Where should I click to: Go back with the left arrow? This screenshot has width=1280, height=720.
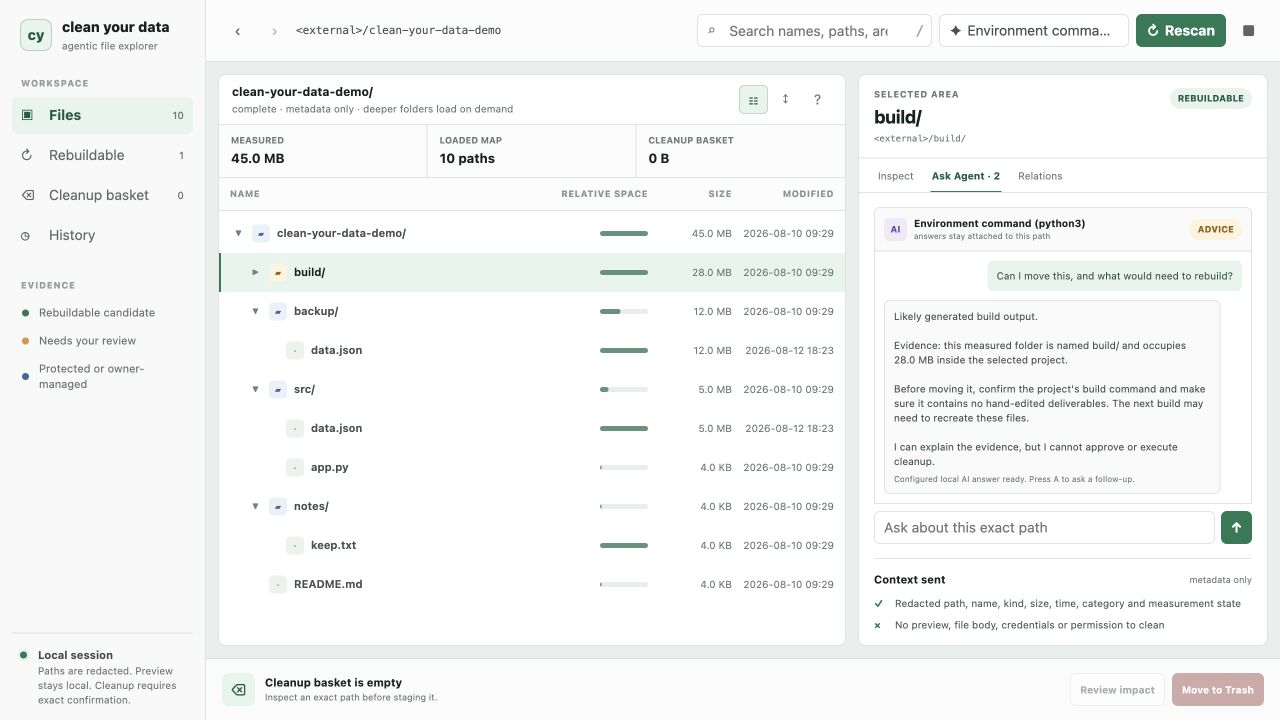point(238,31)
